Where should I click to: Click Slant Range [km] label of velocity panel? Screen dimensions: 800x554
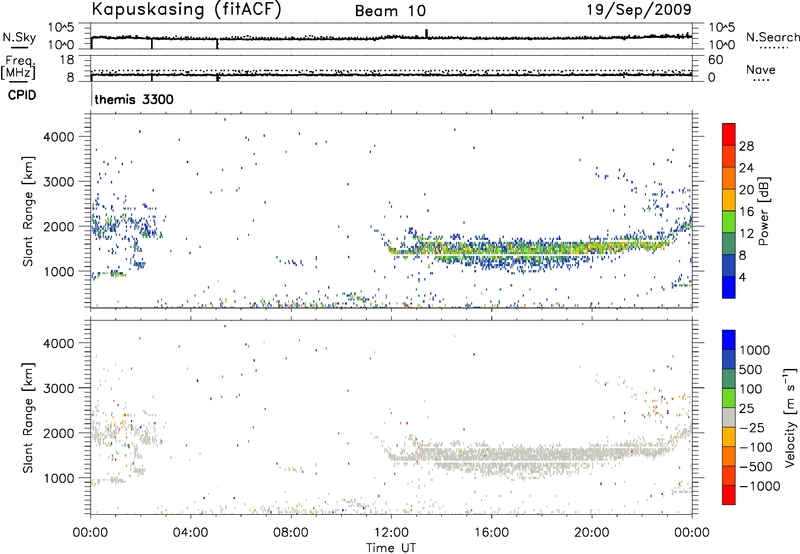click(x=28, y=417)
